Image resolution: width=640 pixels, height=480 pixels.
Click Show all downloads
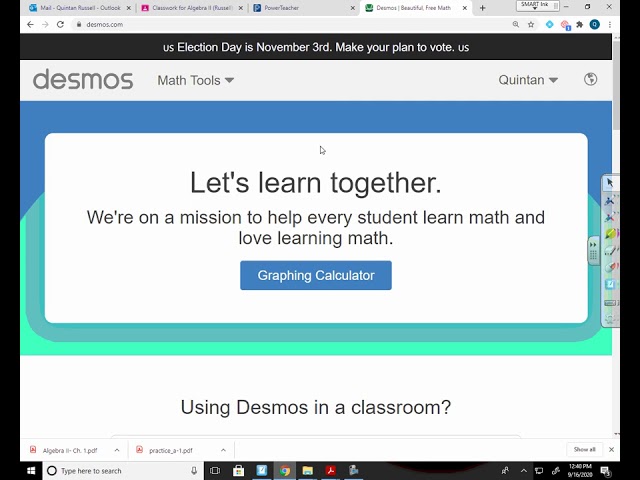[x=584, y=449]
